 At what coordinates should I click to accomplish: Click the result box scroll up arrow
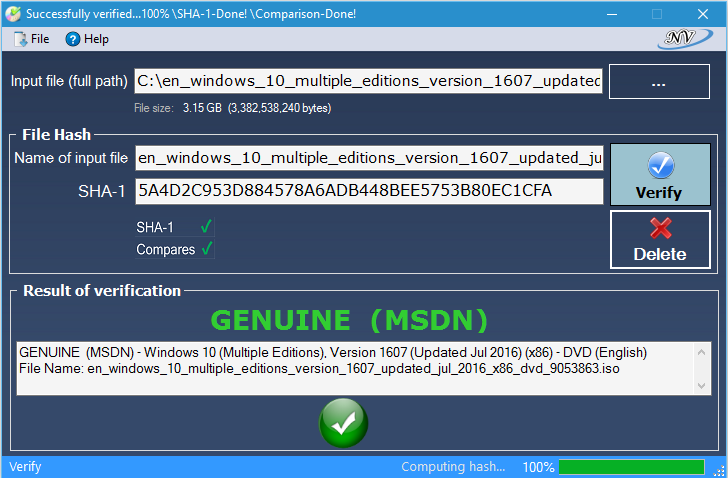pos(702,352)
